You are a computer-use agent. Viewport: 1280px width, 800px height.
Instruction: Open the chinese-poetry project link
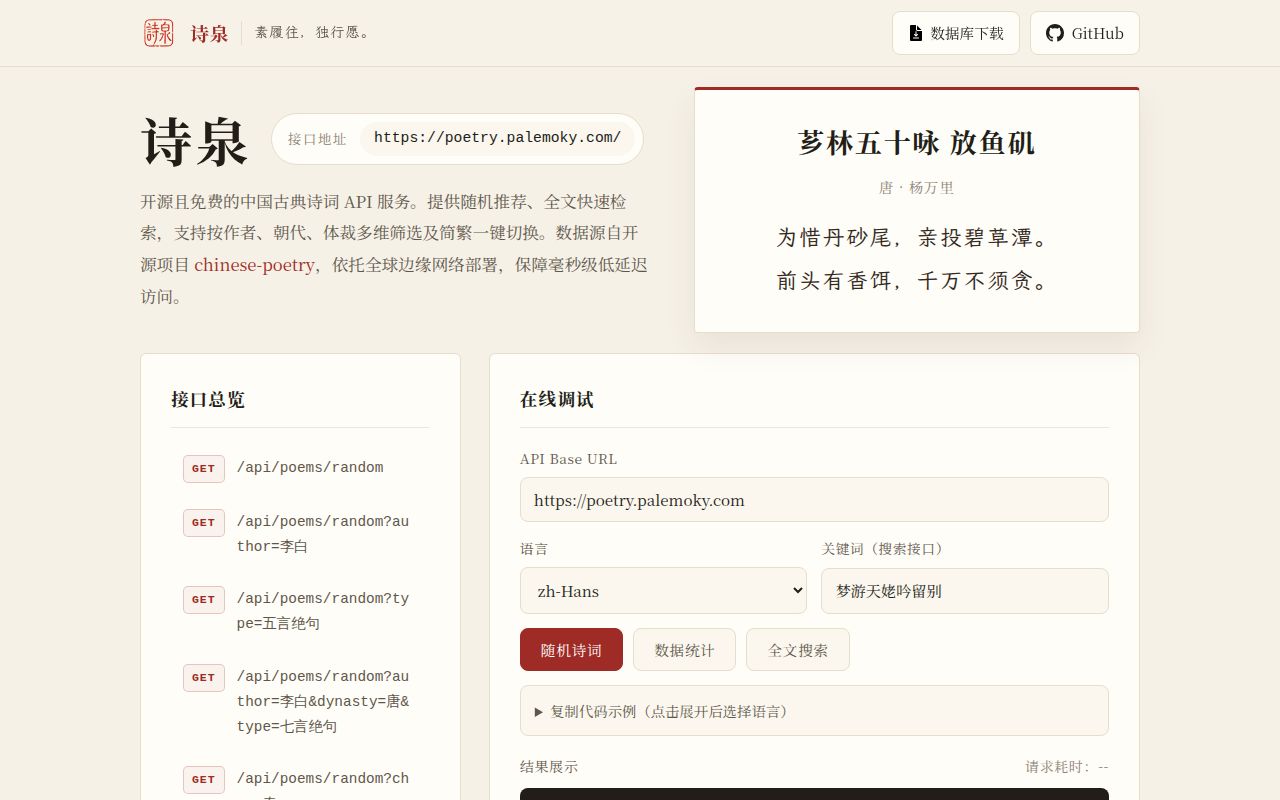[x=254, y=265]
